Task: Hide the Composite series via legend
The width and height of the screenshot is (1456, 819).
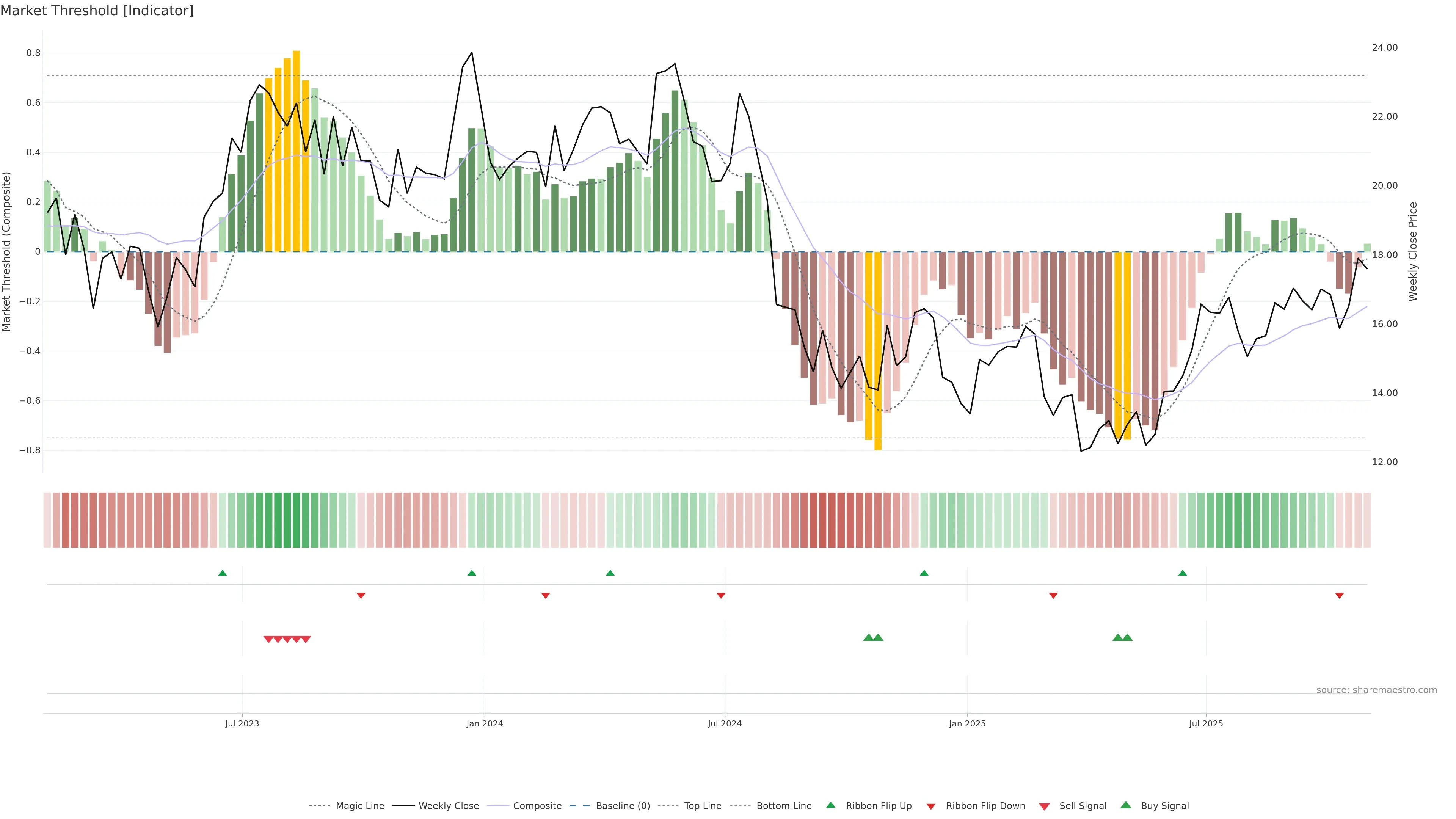Action: (537, 806)
